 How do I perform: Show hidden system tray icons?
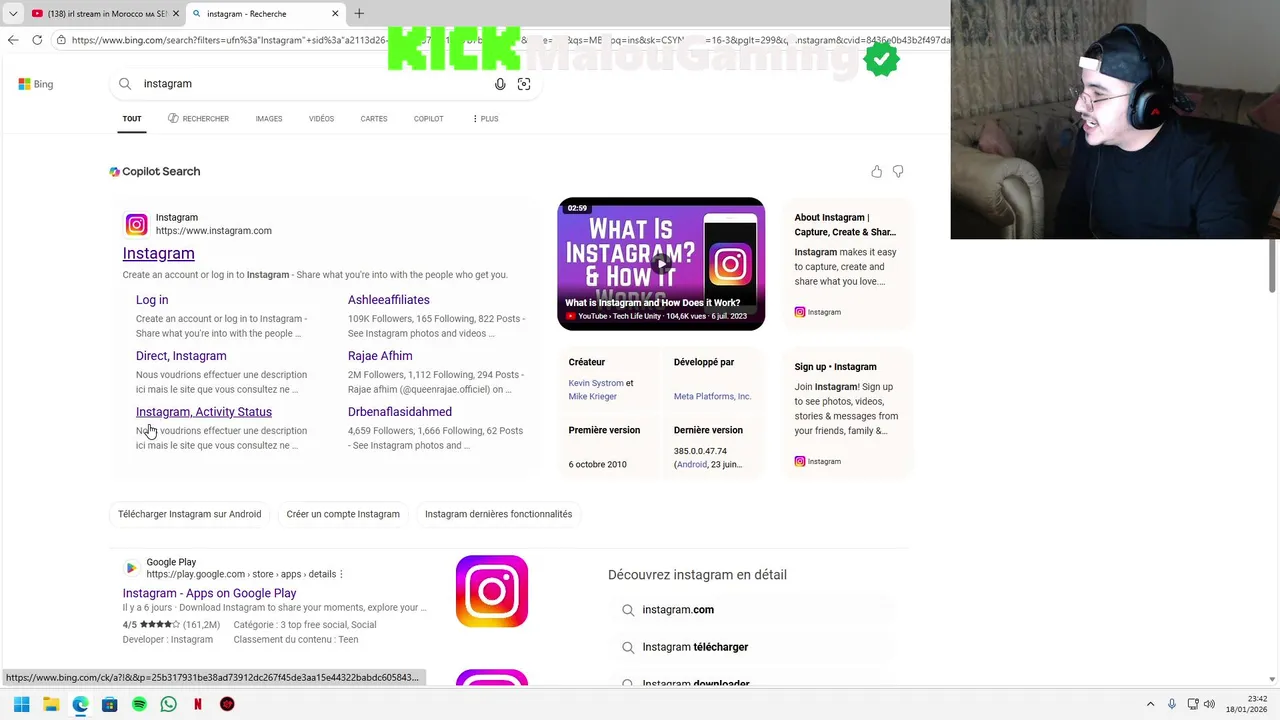[1150, 704]
